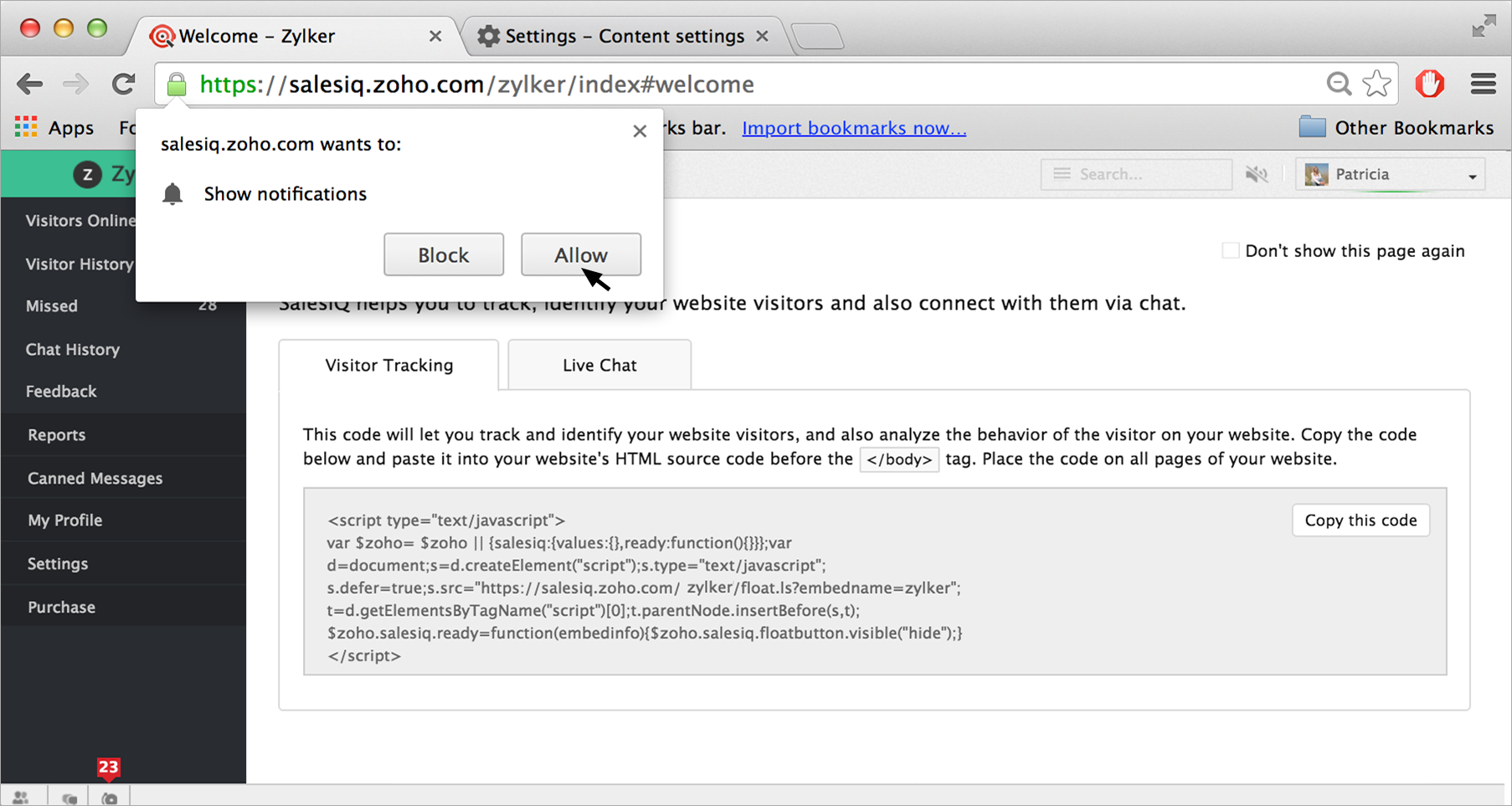Switch to the Live Chat tab
This screenshot has height=806, width=1512.
click(x=599, y=365)
